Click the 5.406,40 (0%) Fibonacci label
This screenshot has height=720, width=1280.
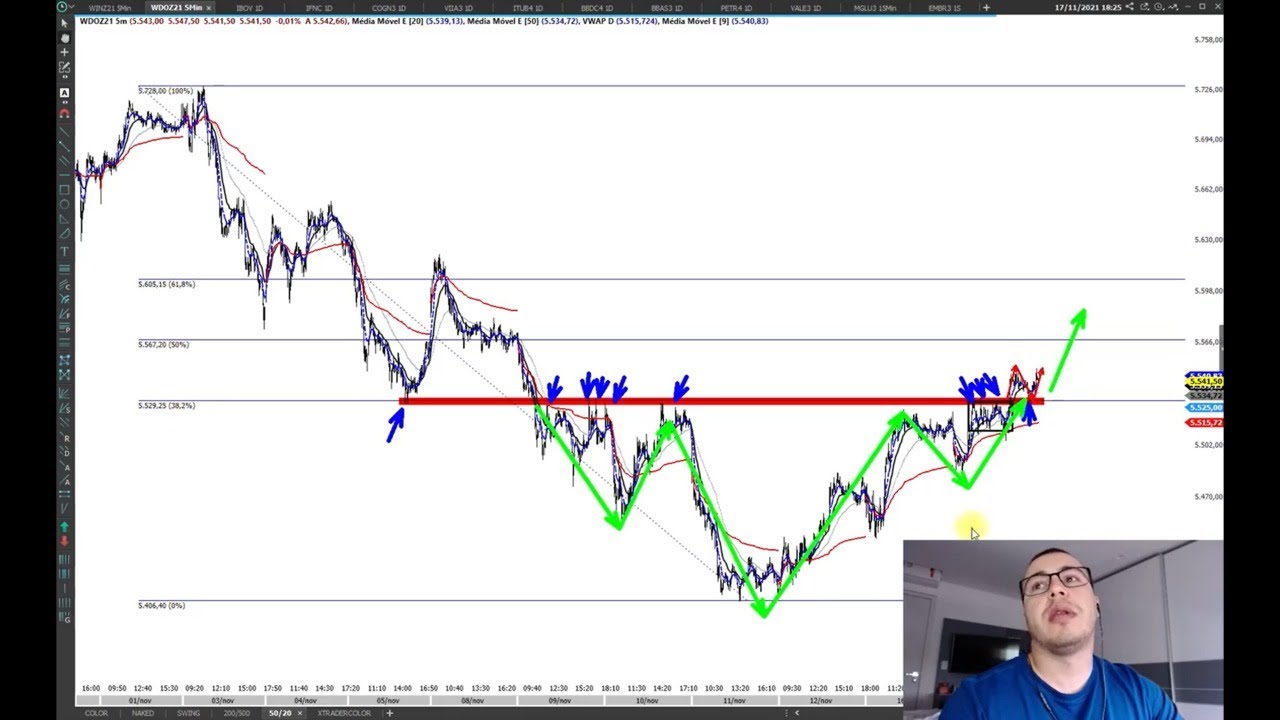pyautogui.click(x=161, y=605)
